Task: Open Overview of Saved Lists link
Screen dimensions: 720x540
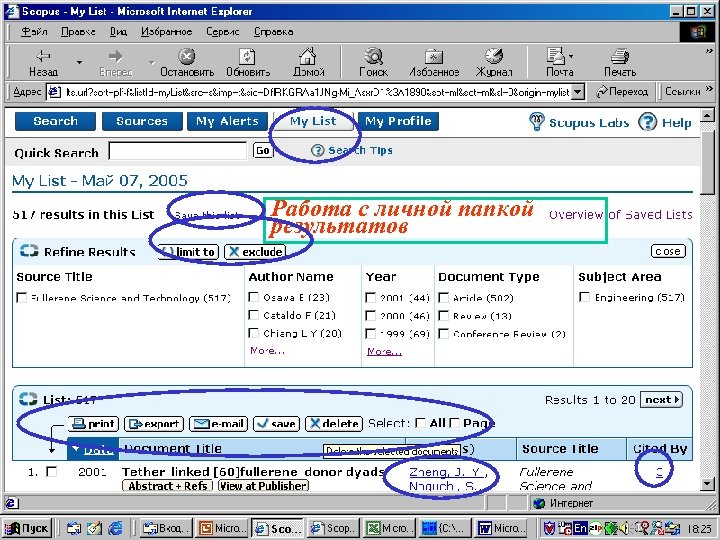Action: (x=621, y=214)
